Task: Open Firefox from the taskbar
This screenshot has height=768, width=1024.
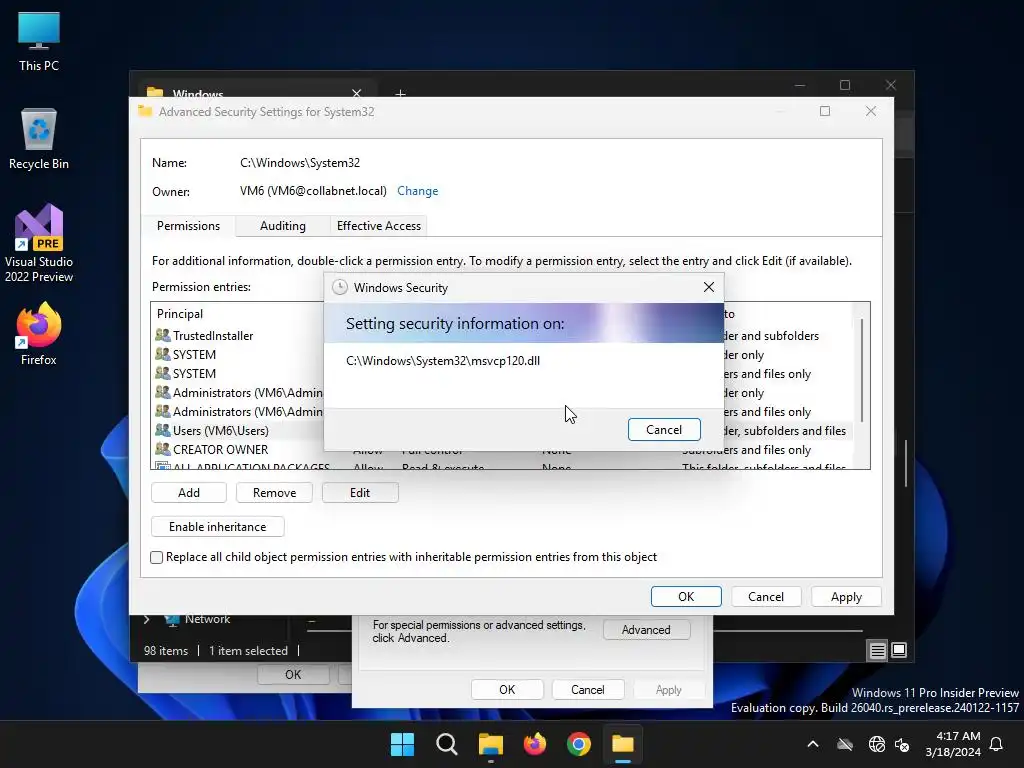Action: click(x=535, y=744)
